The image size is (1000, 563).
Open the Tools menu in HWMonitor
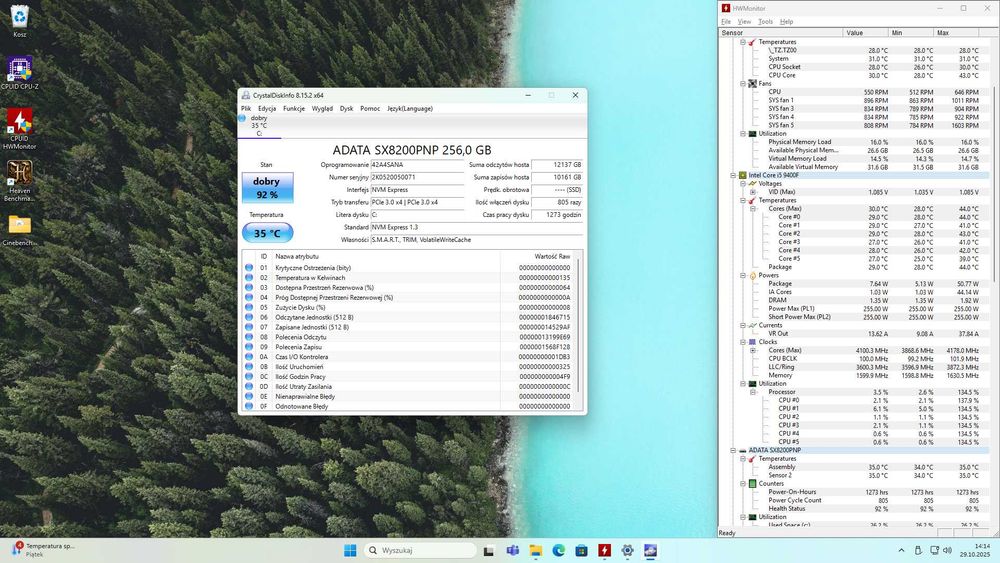click(x=765, y=22)
